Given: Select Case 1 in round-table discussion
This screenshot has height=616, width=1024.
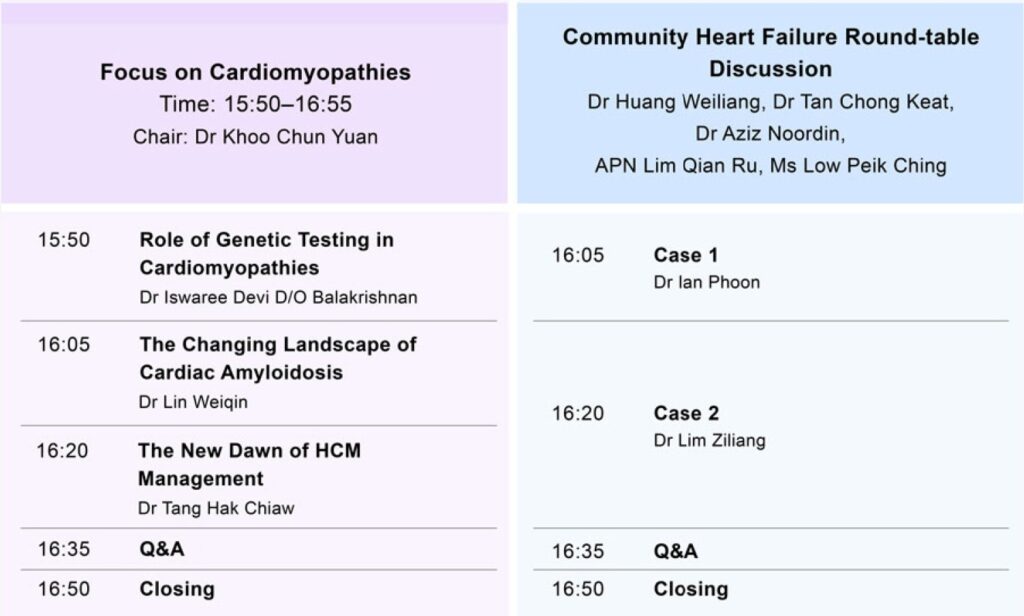Looking at the screenshot, I should point(686,255).
